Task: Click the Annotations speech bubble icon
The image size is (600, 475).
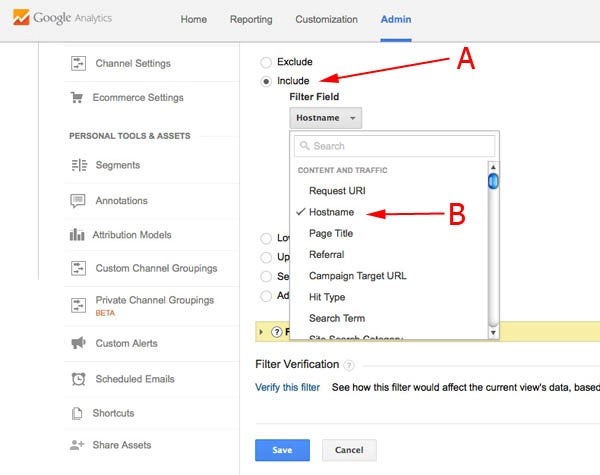Action: click(78, 201)
